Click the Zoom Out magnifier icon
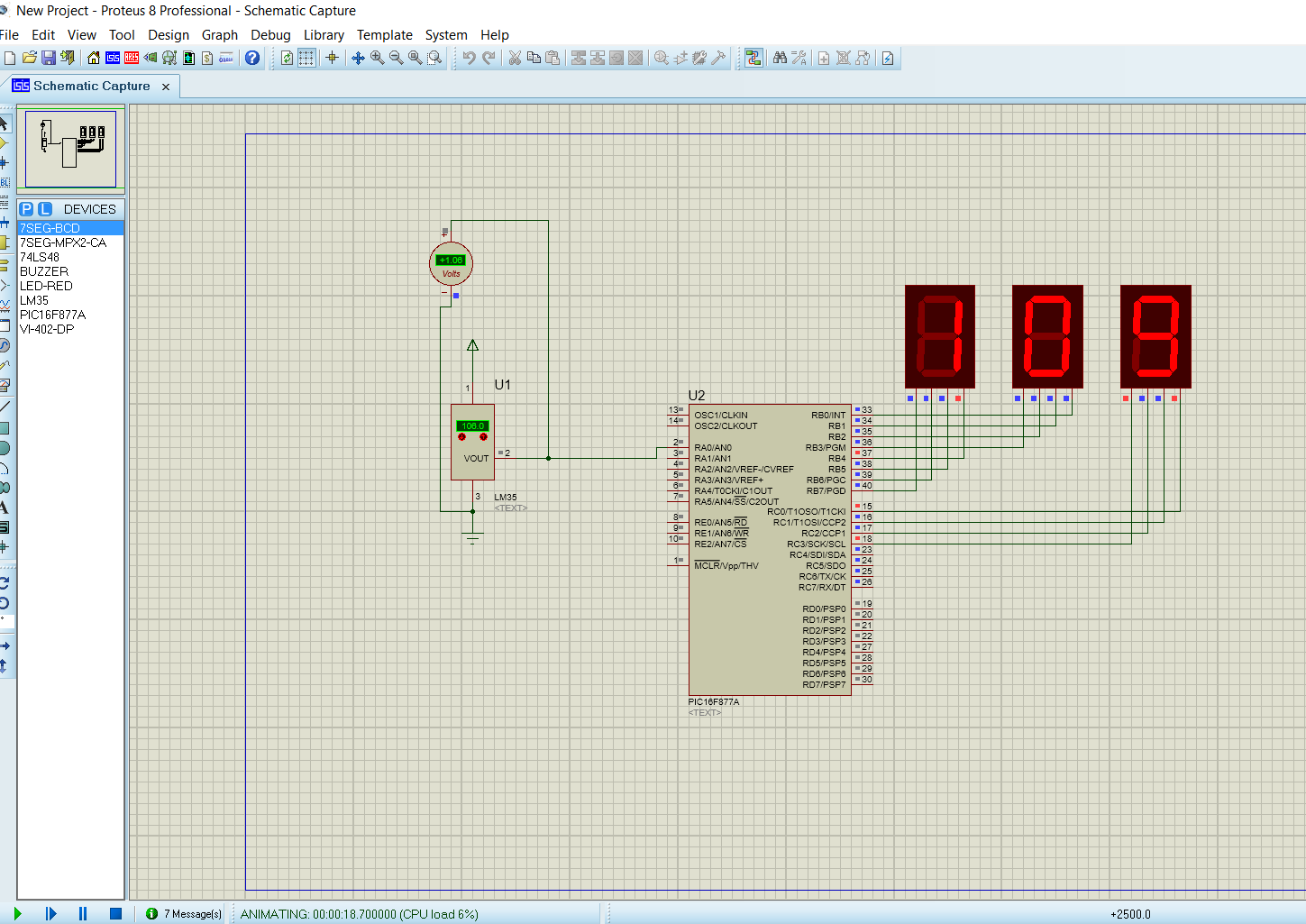1306x924 pixels. [x=396, y=58]
